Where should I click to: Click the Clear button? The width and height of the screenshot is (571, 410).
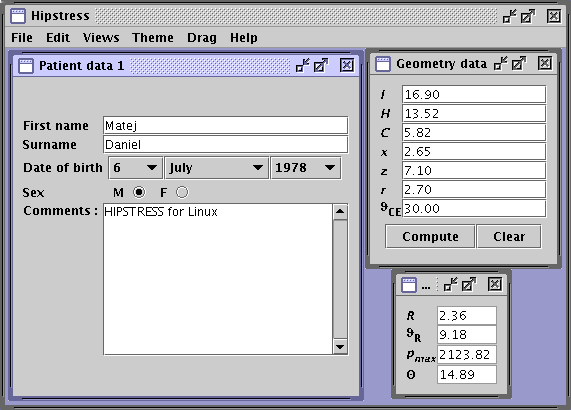[509, 237]
